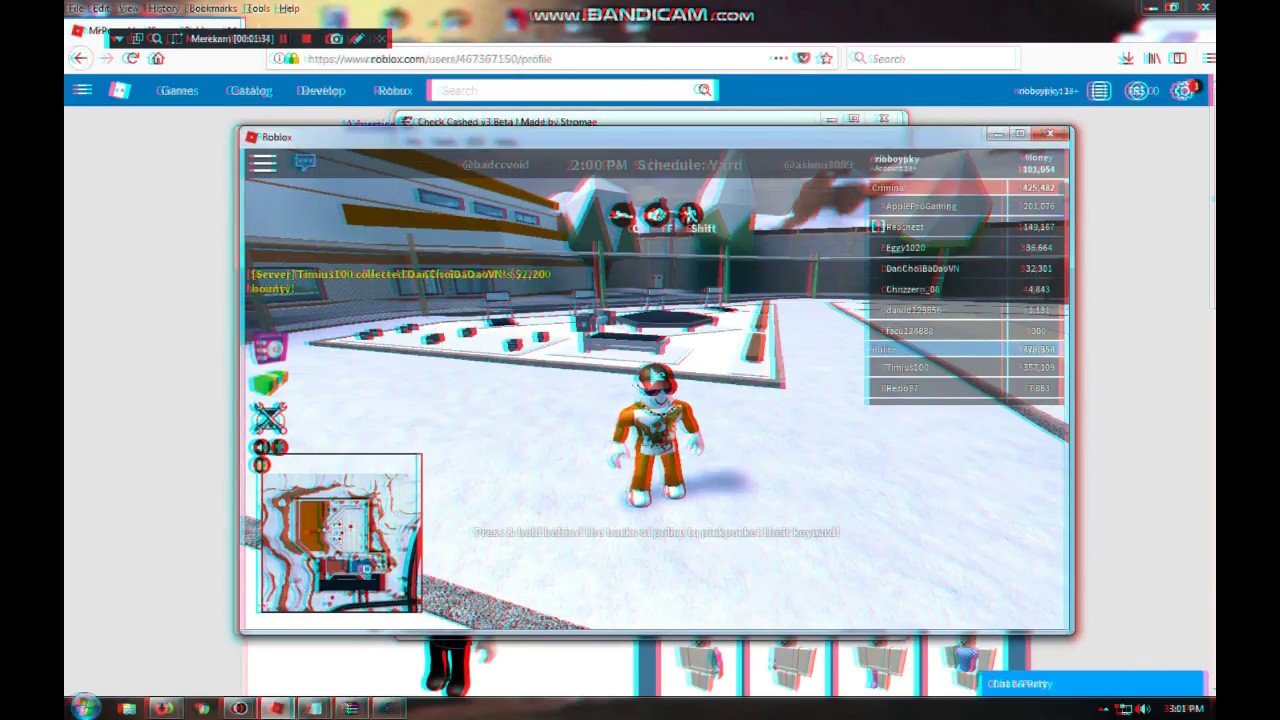Open the View menu in Firefox
This screenshot has height=720, width=1280.
tap(129, 8)
